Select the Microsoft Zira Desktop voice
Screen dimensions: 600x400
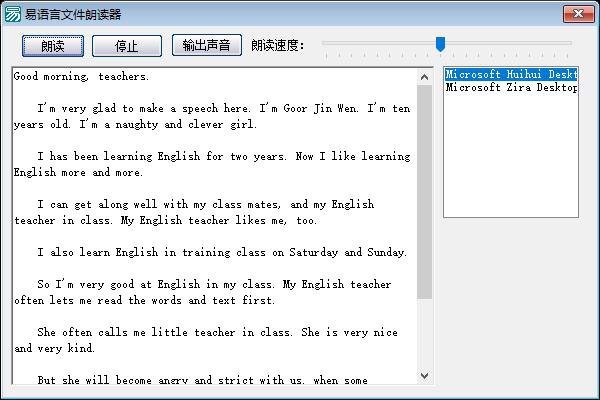point(511,88)
